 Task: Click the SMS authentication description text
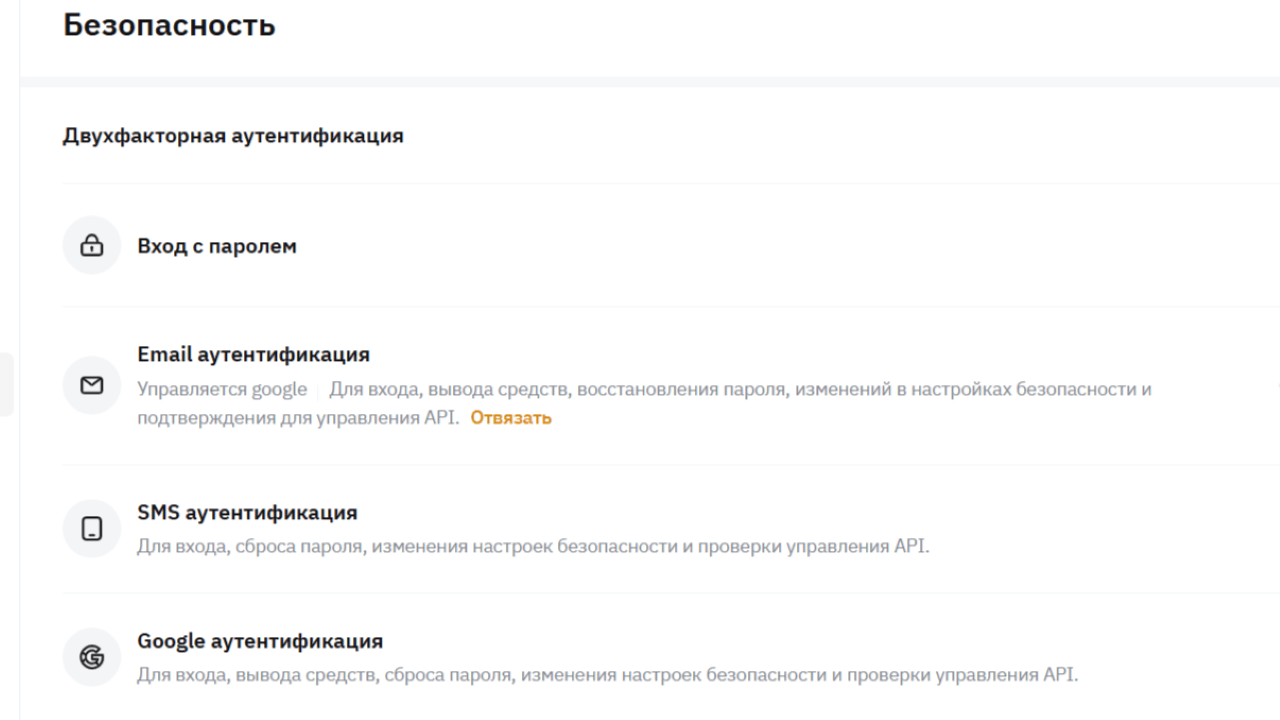533,547
